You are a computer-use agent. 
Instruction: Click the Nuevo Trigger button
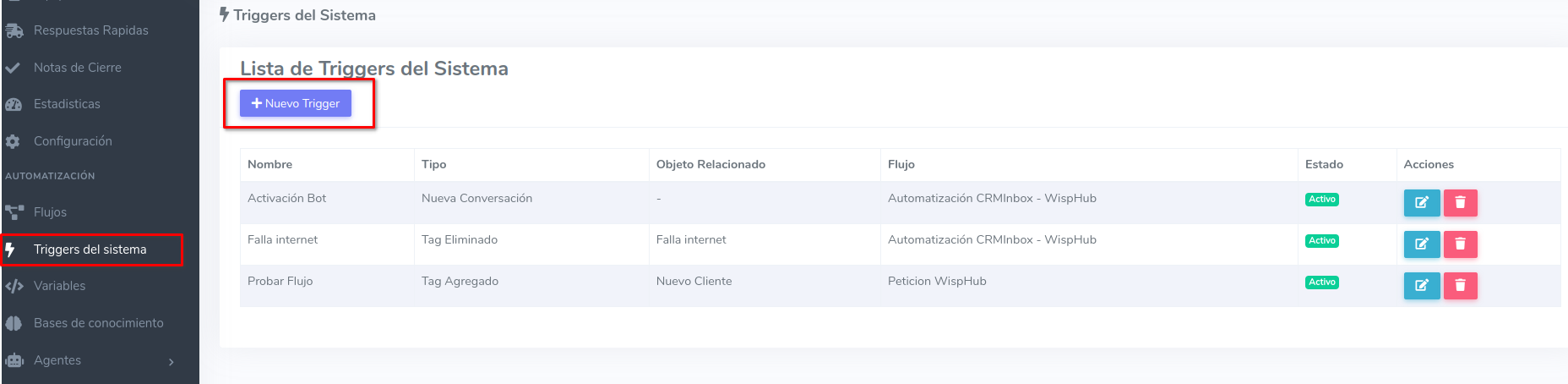(296, 103)
